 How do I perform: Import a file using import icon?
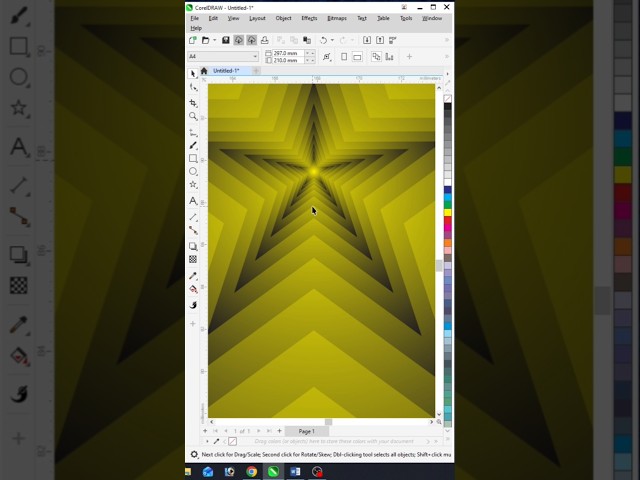point(367,40)
